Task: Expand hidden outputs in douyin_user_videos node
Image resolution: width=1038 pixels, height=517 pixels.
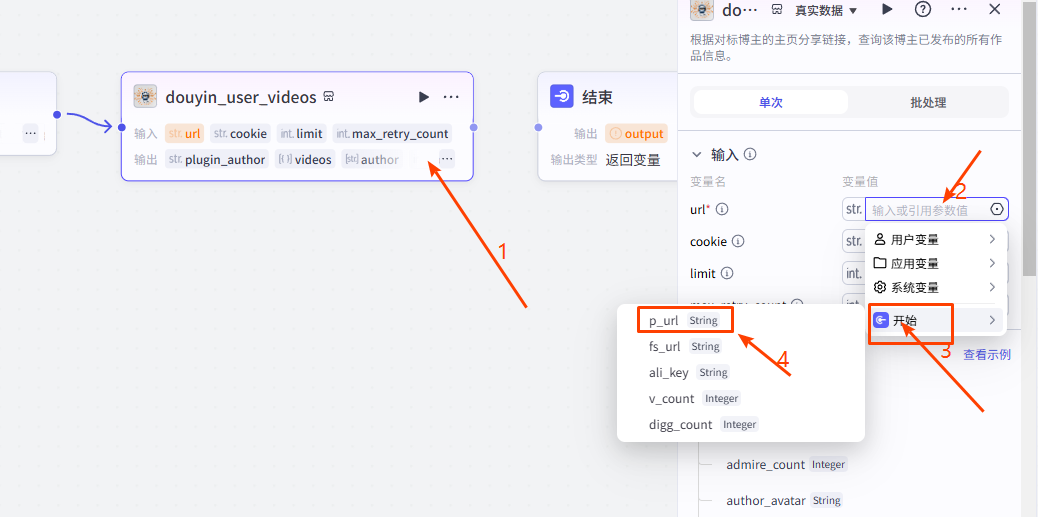Action: coord(447,159)
